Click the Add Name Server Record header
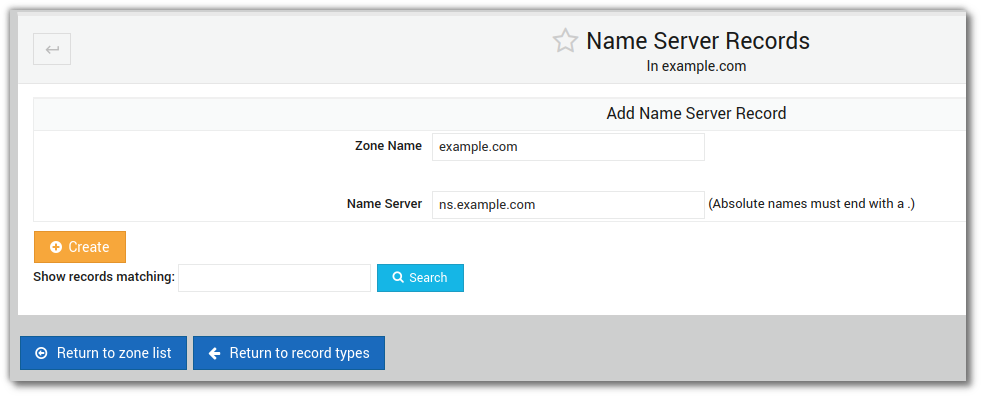 696,113
